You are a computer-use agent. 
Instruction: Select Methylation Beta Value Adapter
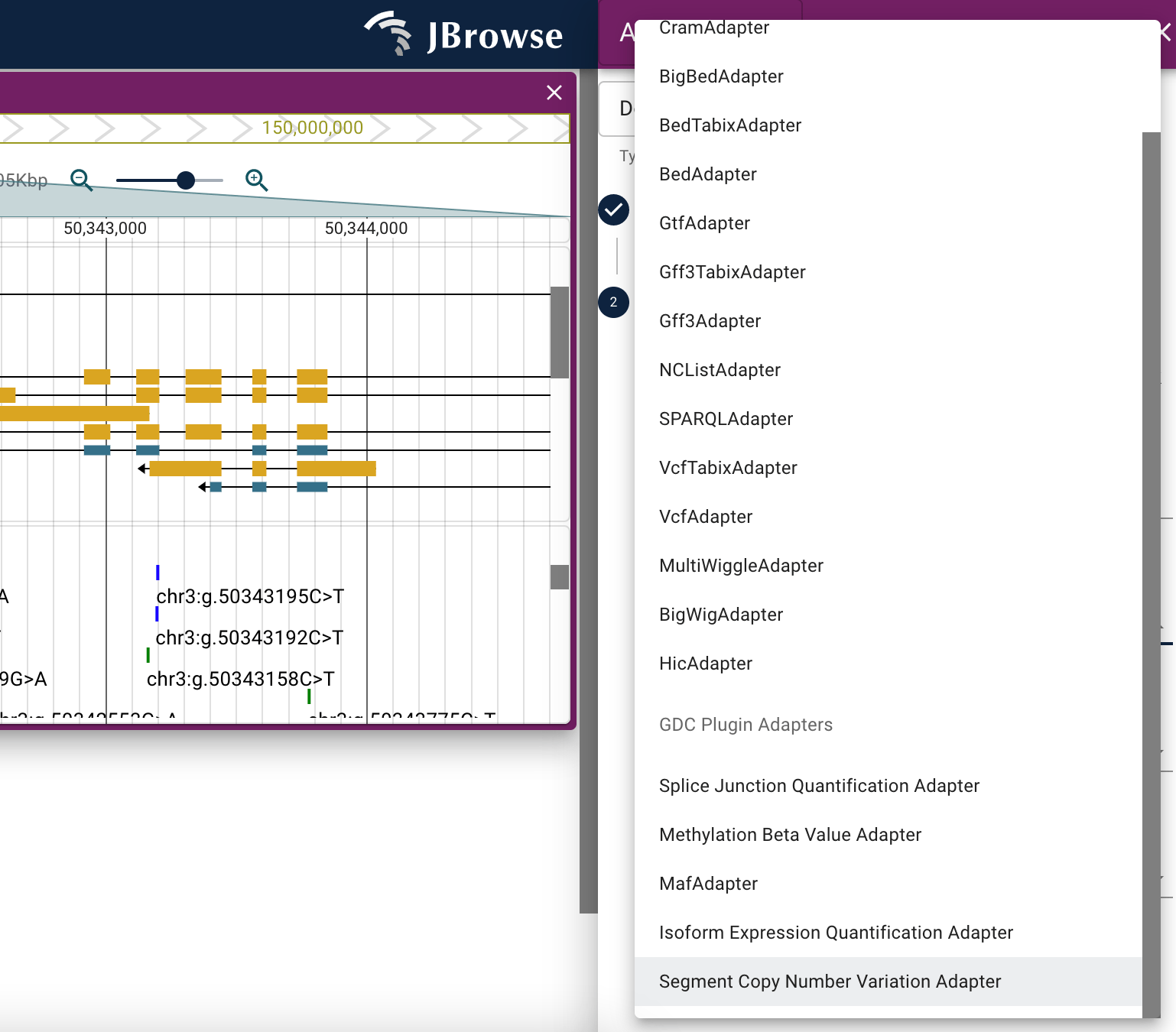(888, 835)
